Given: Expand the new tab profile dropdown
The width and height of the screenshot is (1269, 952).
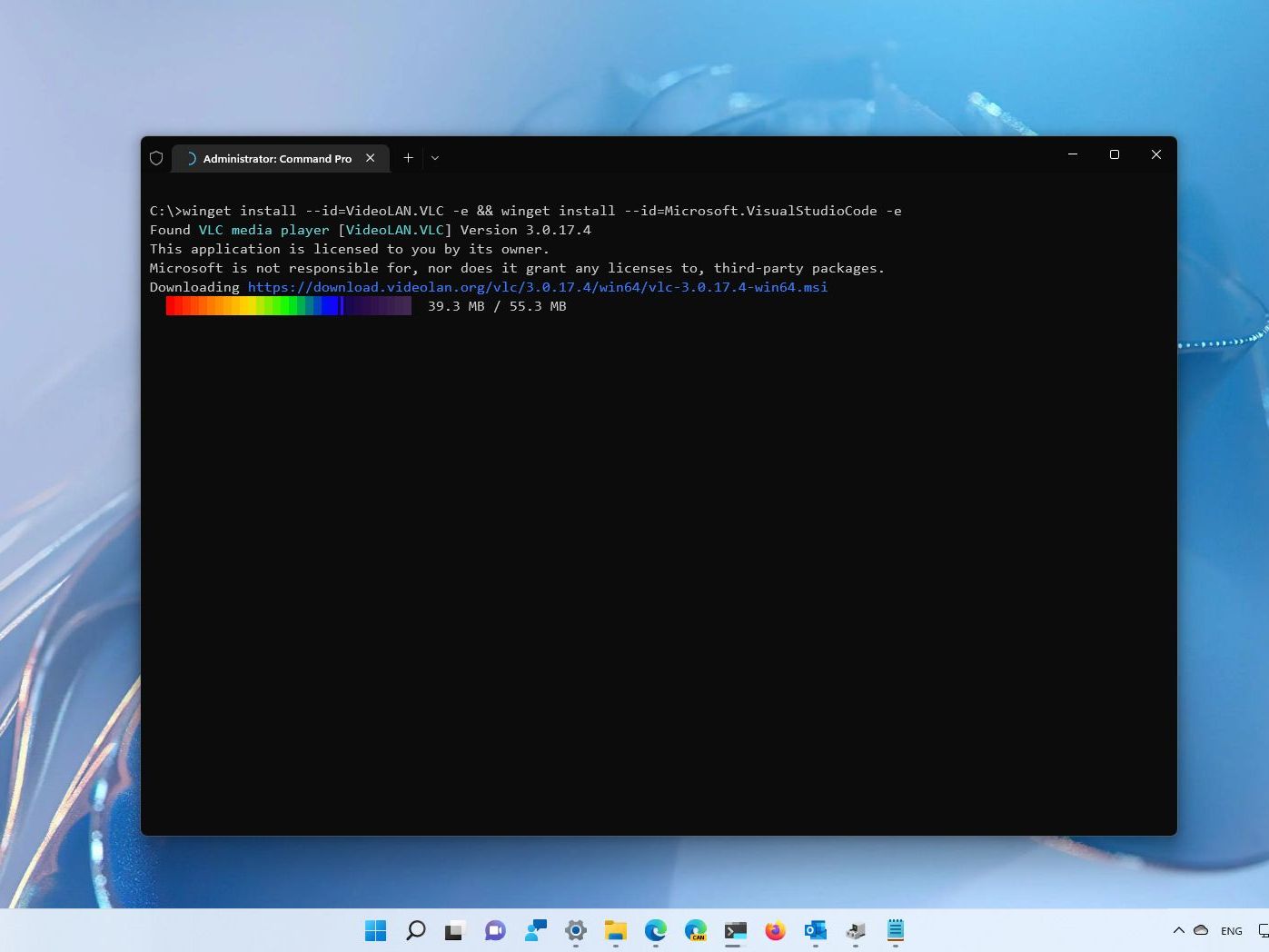Looking at the screenshot, I should 435,158.
